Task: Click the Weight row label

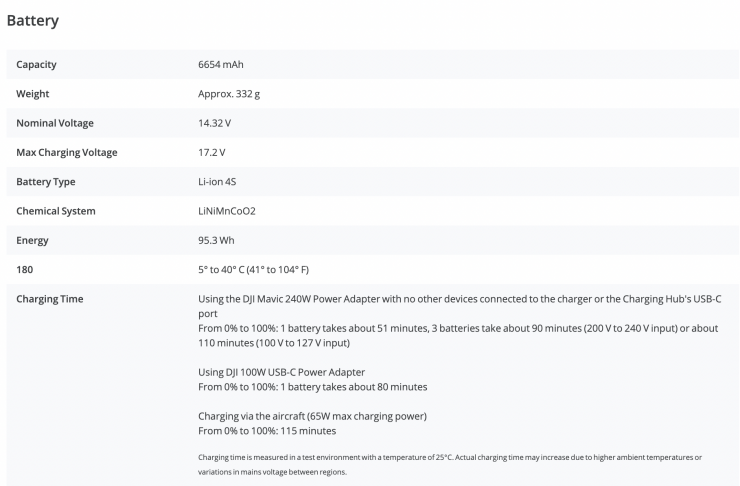Action: pyautogui.click(x=33, y=94)
